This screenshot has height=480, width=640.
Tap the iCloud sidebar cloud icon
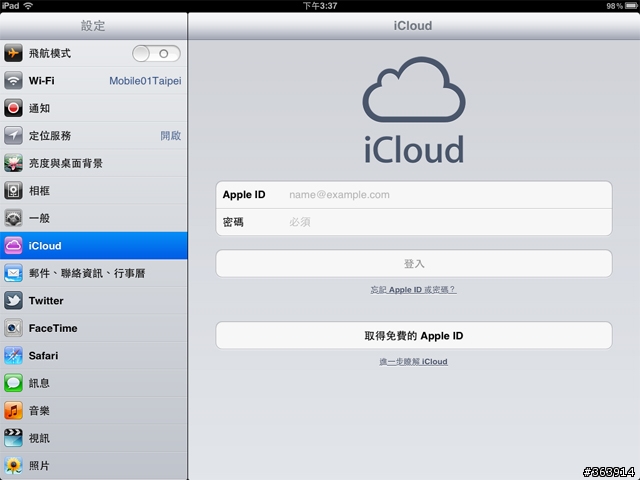13,245
